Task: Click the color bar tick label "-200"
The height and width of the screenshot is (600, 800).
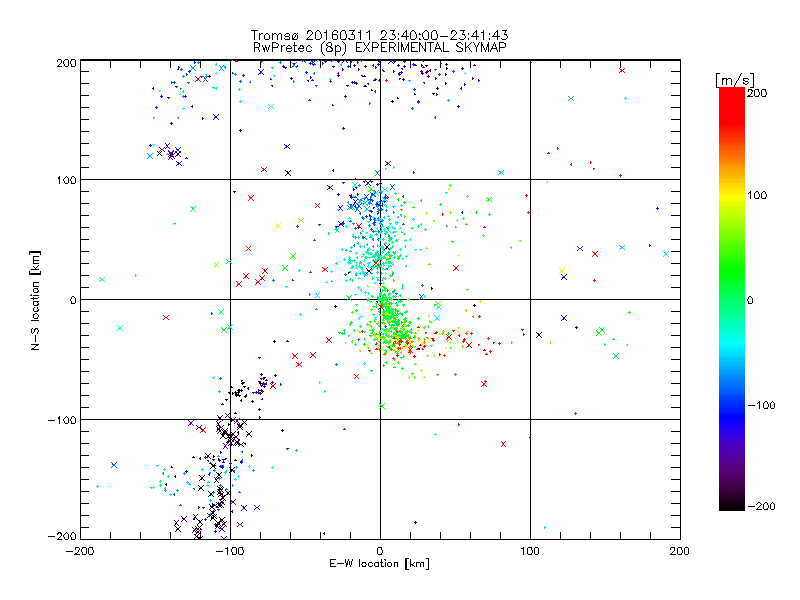Action: (x=761, y=506)
